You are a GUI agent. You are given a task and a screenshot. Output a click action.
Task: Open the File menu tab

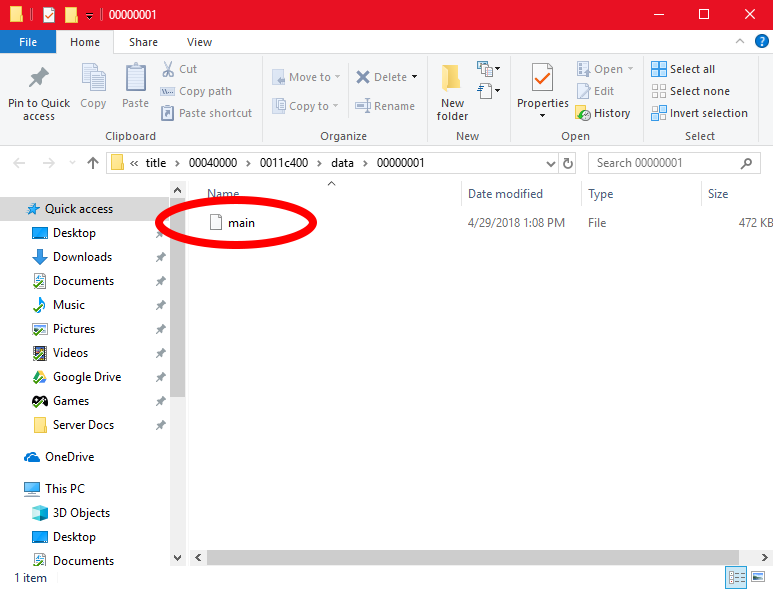point(28,42)
